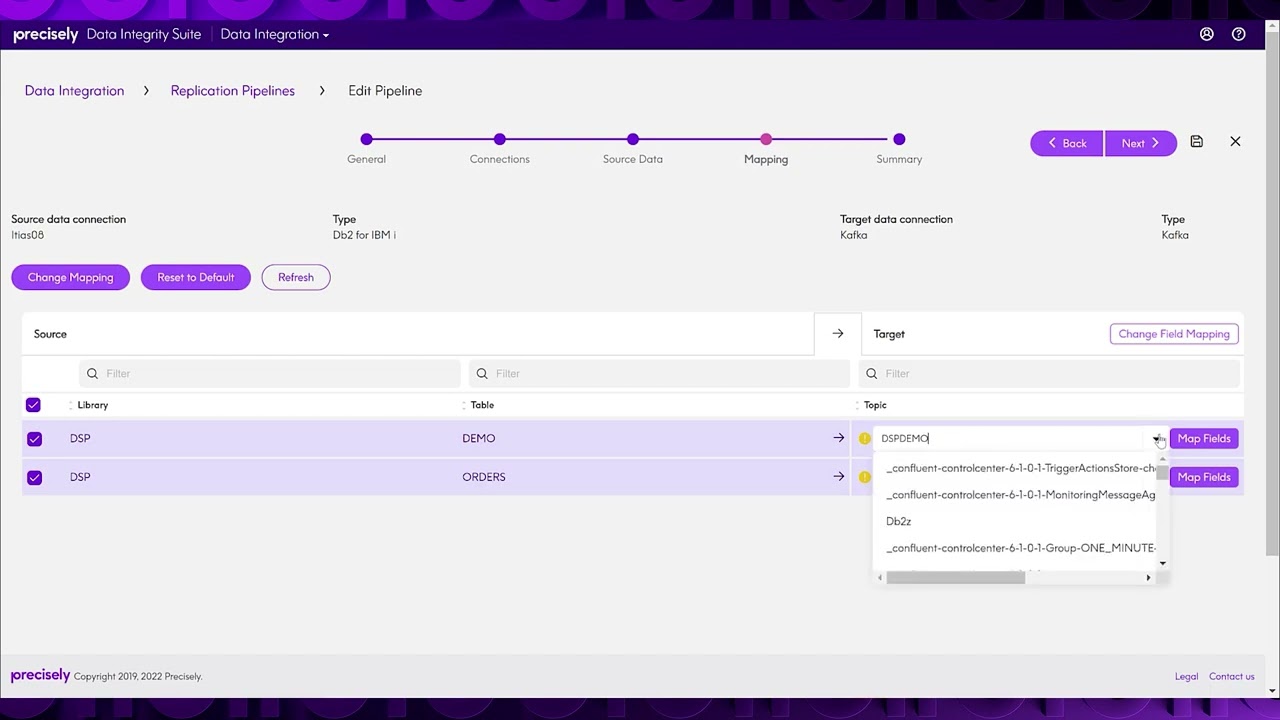Click the dropdown list scroll-right arrow
Image resolution: width=1280 pixels, height=720 pixels.
pyautogui.click(x=1148, y=577)
